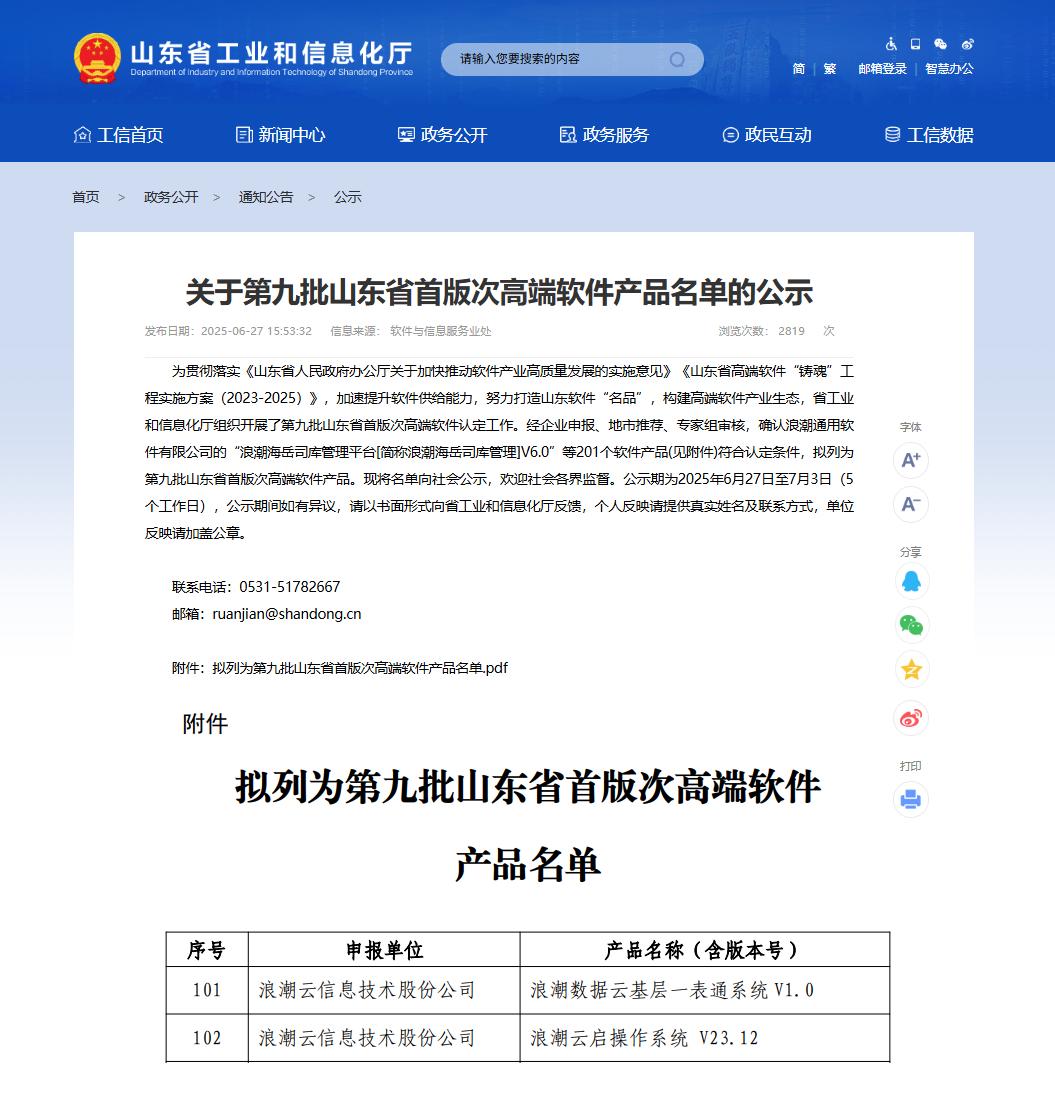Open the 政务服务 navigation item
1055x1118 pixels.
click(604, 135)
